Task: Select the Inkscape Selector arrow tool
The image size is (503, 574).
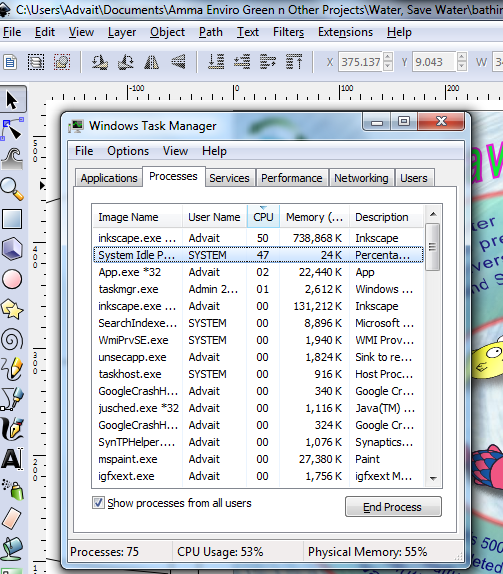Action: (12, 100)
